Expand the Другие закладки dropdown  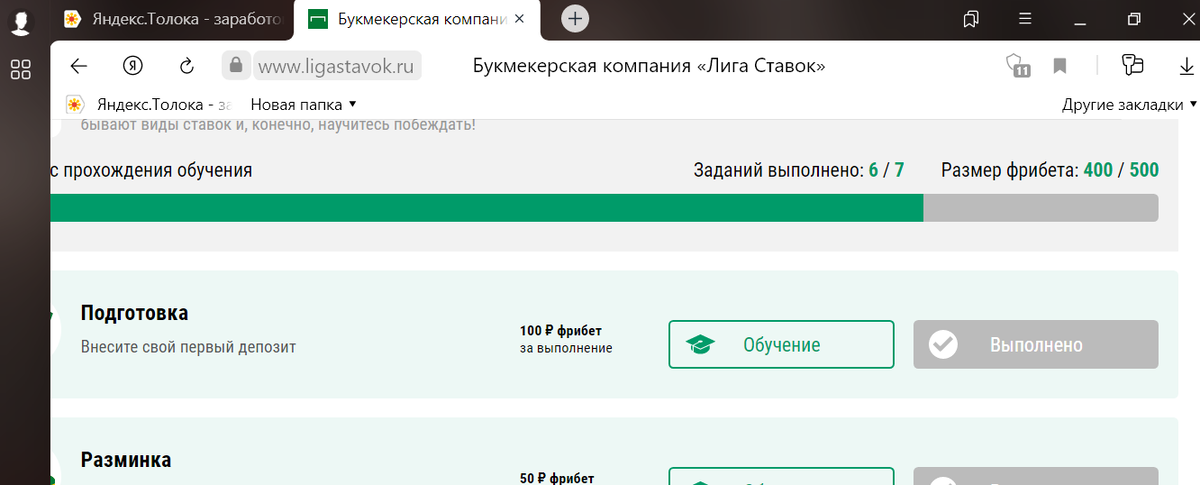pyautogui.click(x=1129, y=104)
